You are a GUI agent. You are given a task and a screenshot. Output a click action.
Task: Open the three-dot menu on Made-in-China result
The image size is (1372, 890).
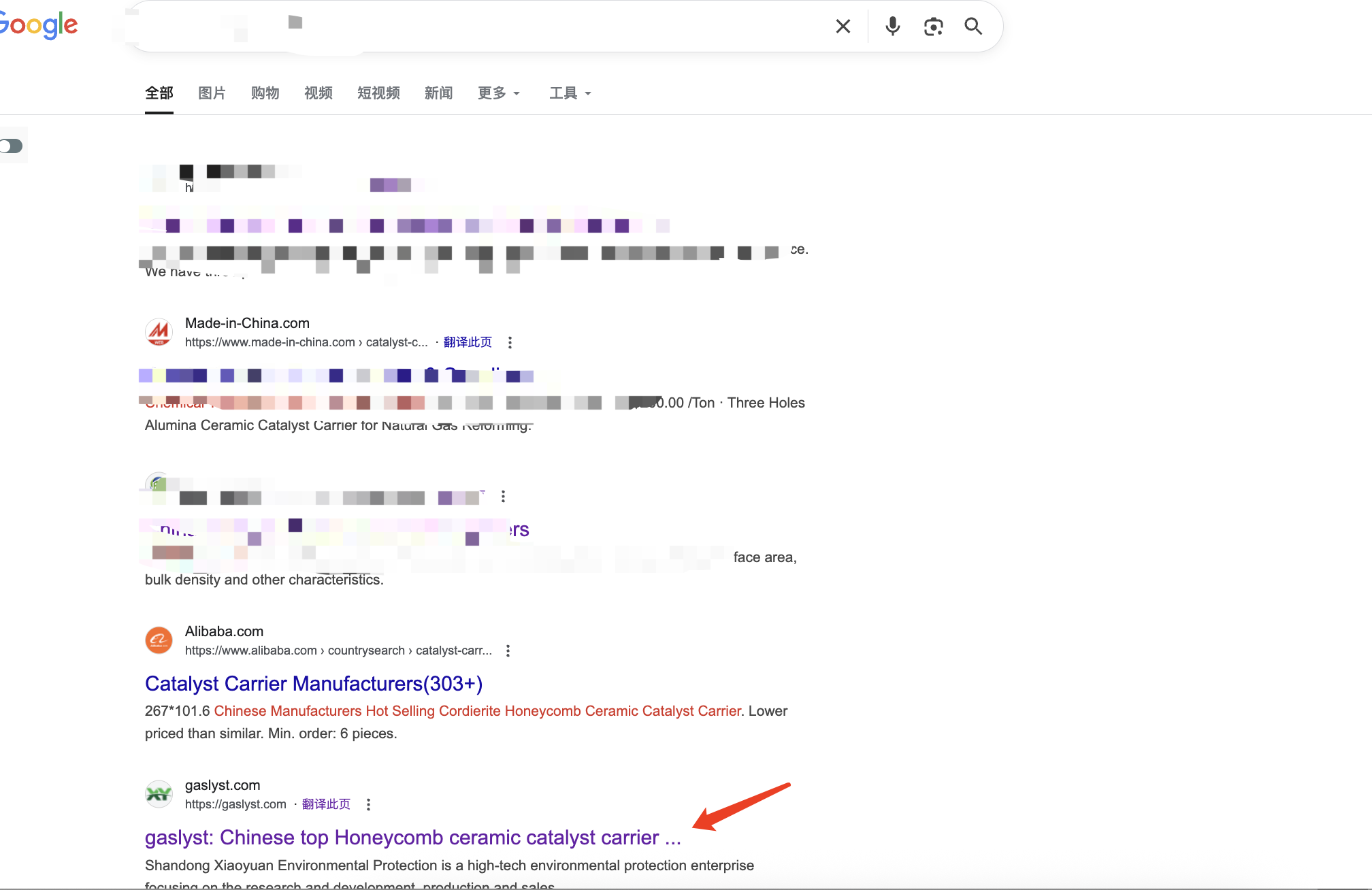click(510, 343)
